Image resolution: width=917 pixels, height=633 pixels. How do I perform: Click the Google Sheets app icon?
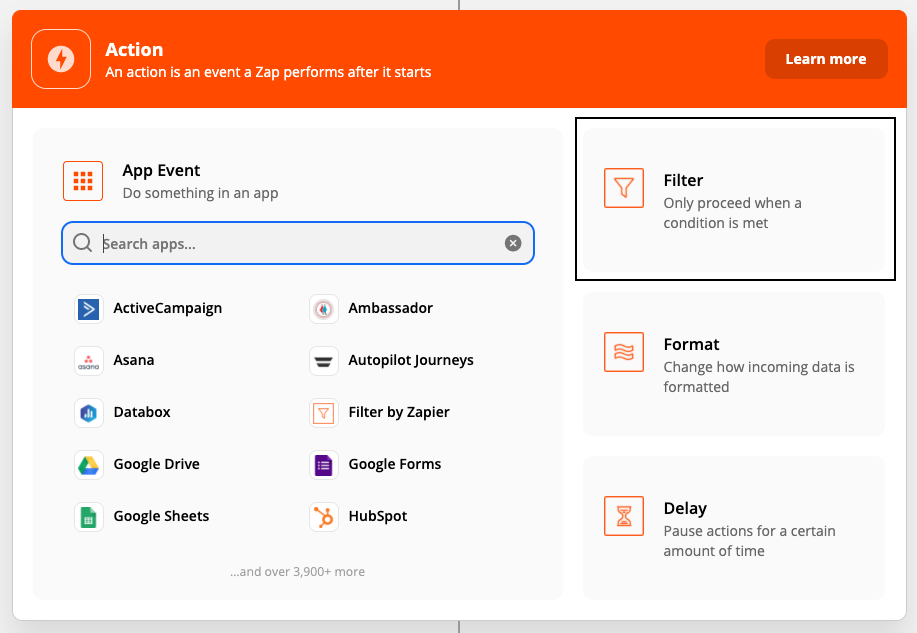89,517
